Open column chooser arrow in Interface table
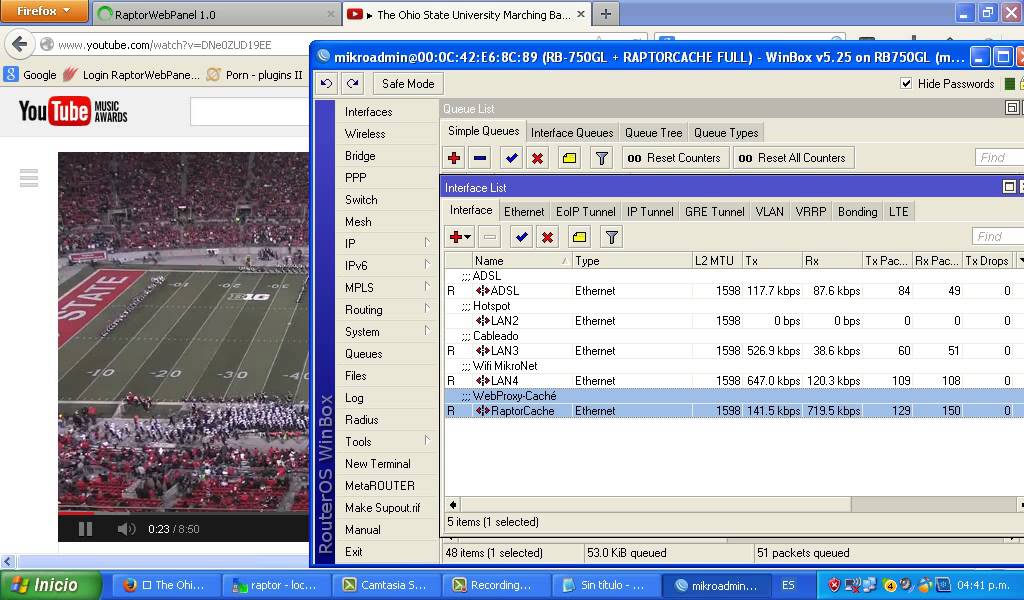Viewport: 1024px width, 600px height. (1020, 261)
